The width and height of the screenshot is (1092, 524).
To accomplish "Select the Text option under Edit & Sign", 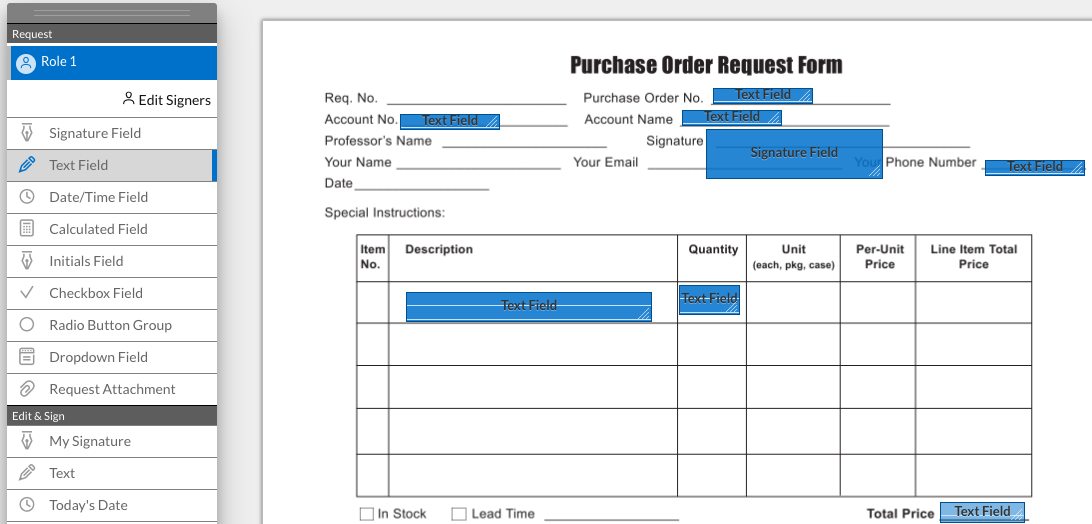I will [62, 473].
